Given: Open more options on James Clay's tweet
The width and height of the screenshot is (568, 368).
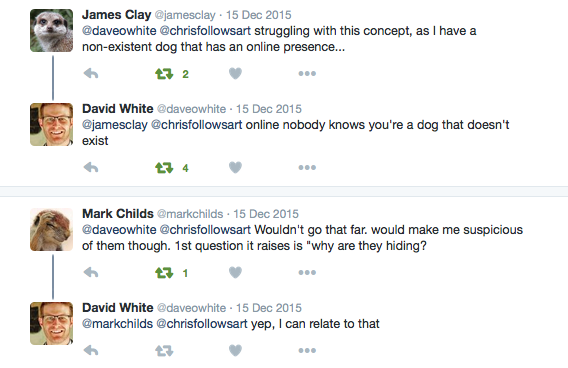Looking at the screenshot, I should 307,74.
